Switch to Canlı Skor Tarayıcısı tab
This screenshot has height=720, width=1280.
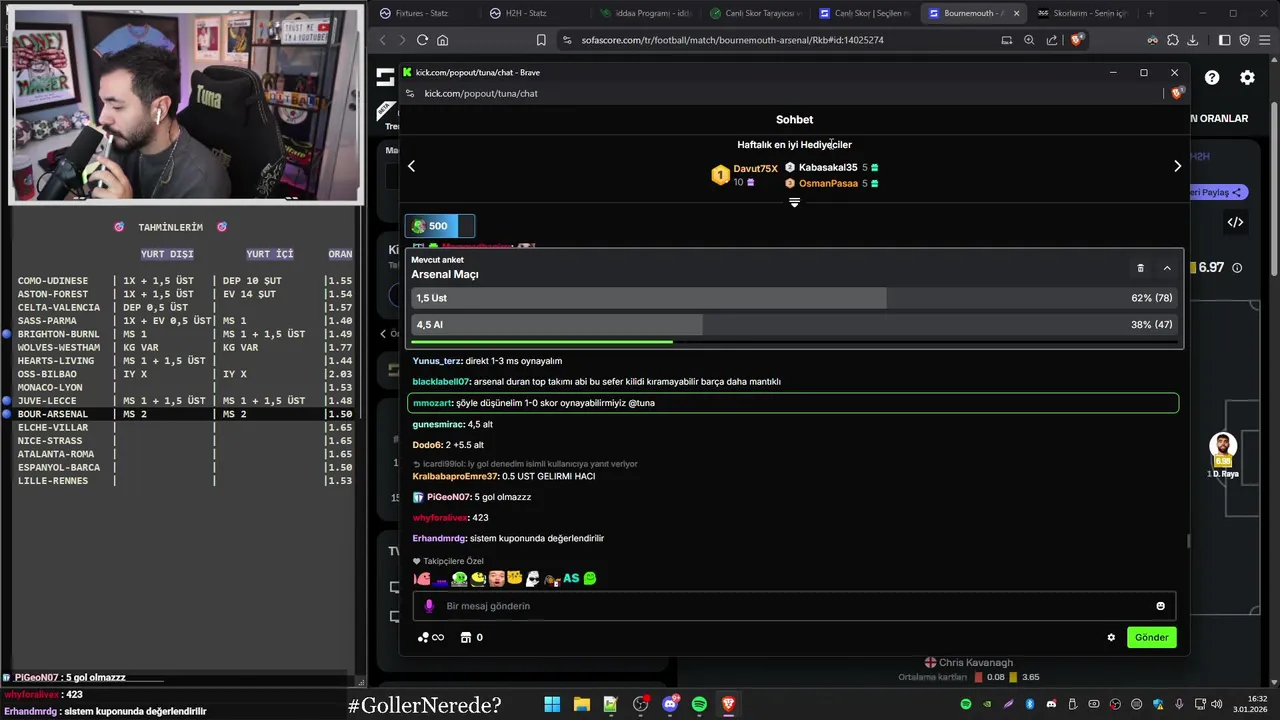point(755,13)
